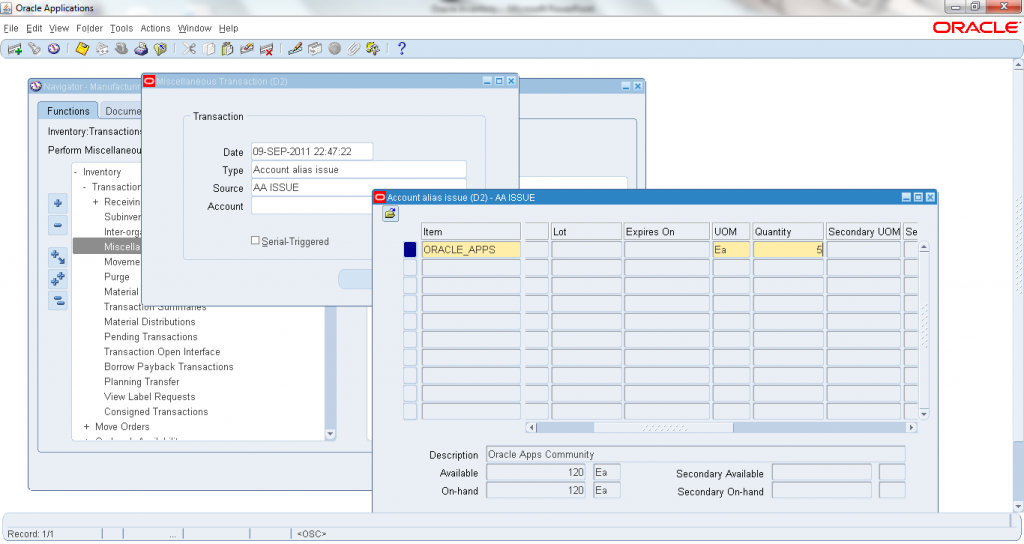
Task: Click the Cut scissors icon
Action: 189,49
